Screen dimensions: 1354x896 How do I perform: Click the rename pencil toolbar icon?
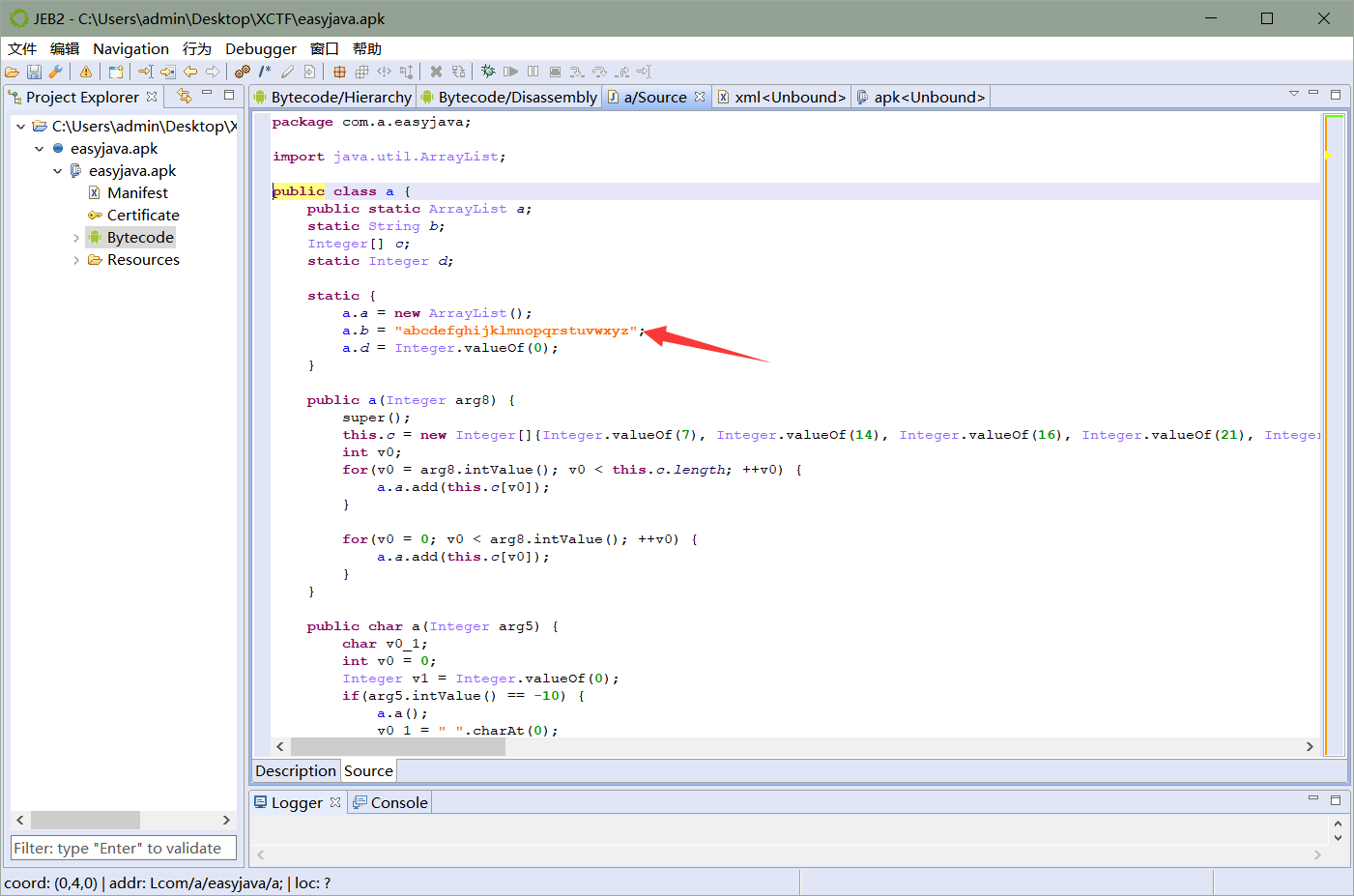point(287,72)
